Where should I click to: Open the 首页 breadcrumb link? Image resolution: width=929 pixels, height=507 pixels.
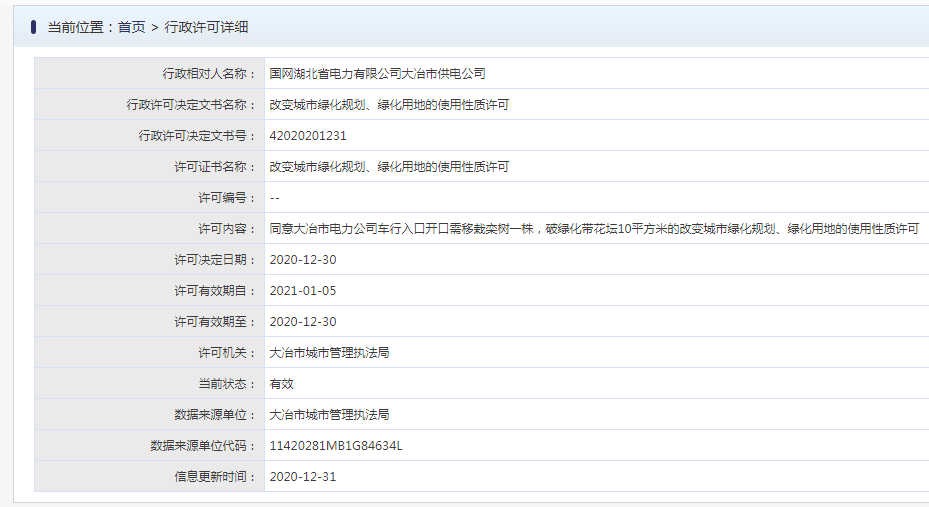132,27
